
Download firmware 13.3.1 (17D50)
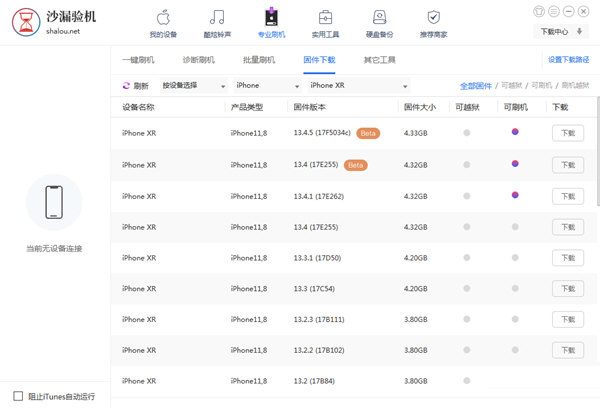click(x=567, y=258)
